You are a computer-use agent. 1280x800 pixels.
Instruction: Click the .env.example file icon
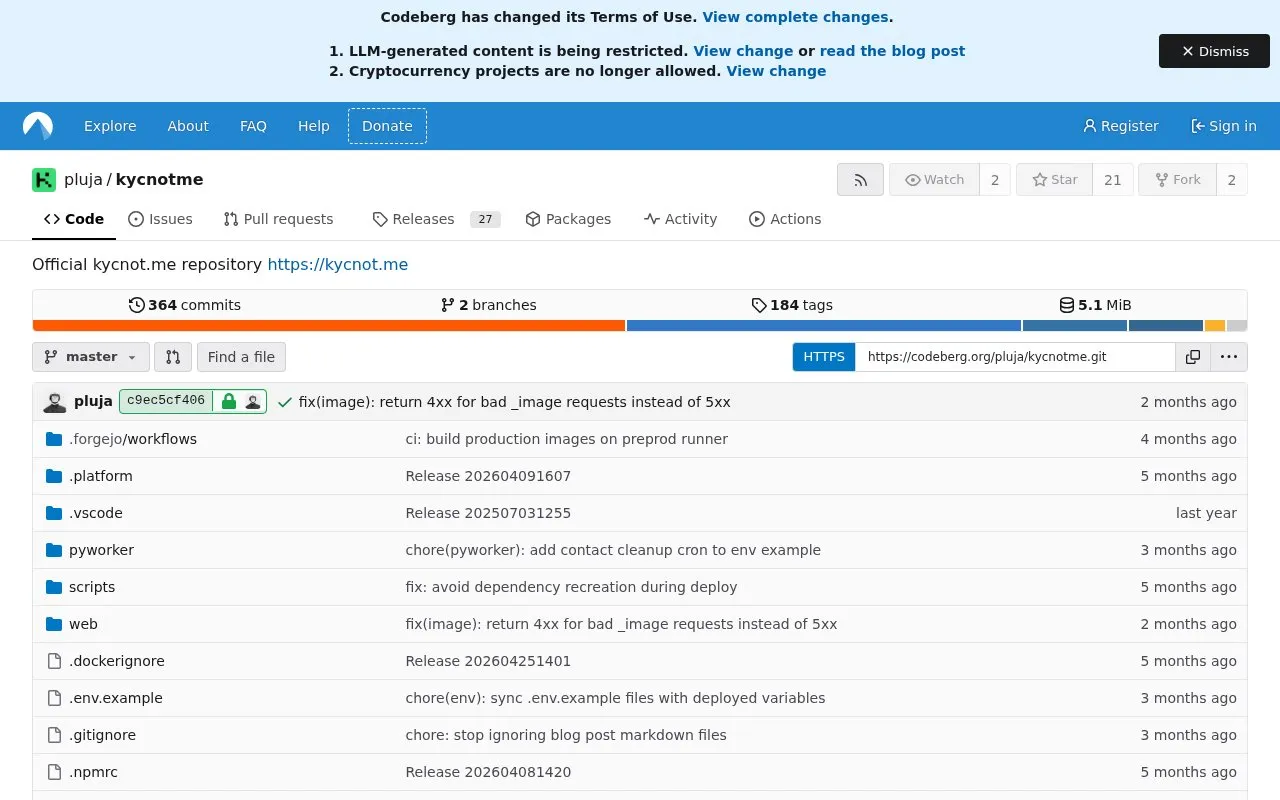point(54,698)
